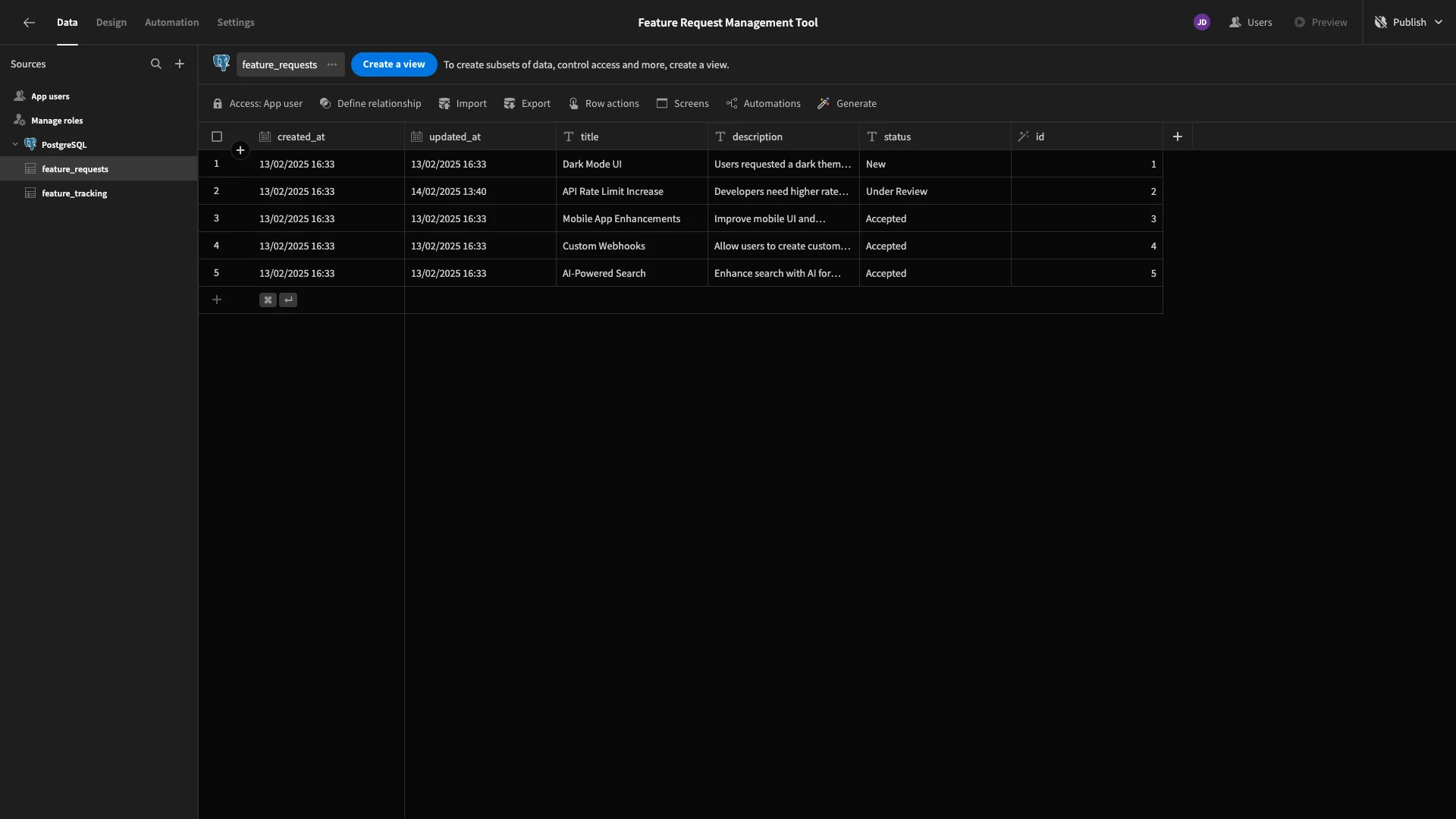
Task: Select the 'New' status cell
Action: pos(935,164)
